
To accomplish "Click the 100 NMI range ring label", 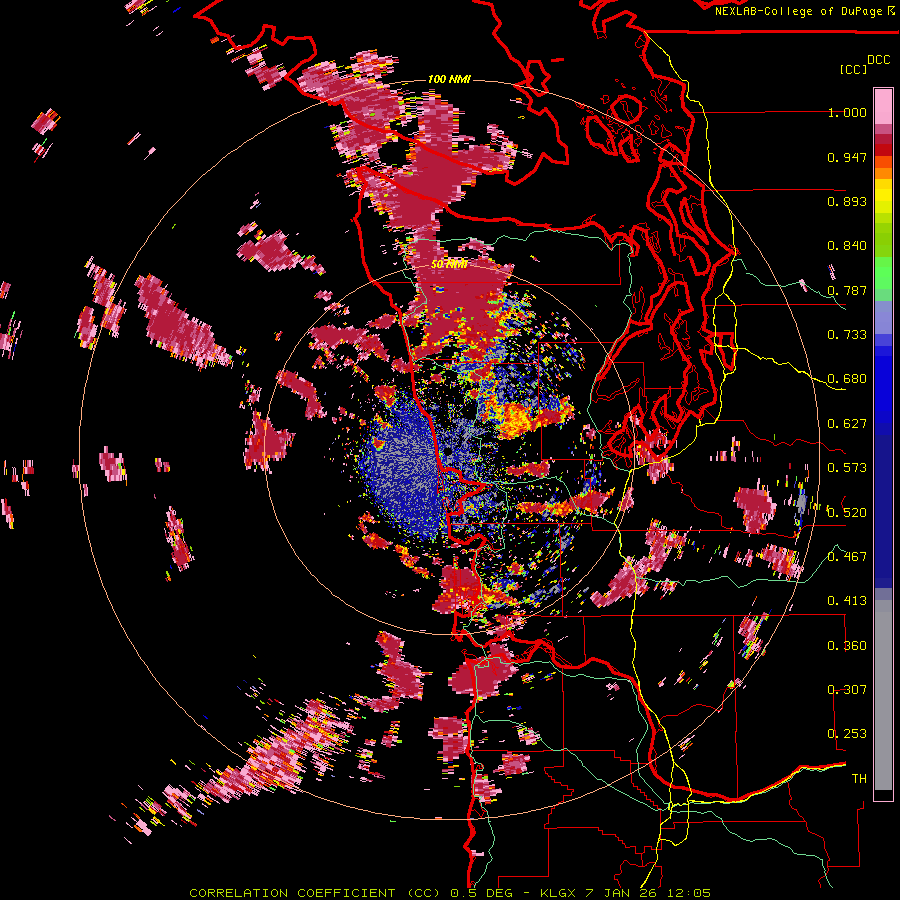I will click(x=449, y=79).
